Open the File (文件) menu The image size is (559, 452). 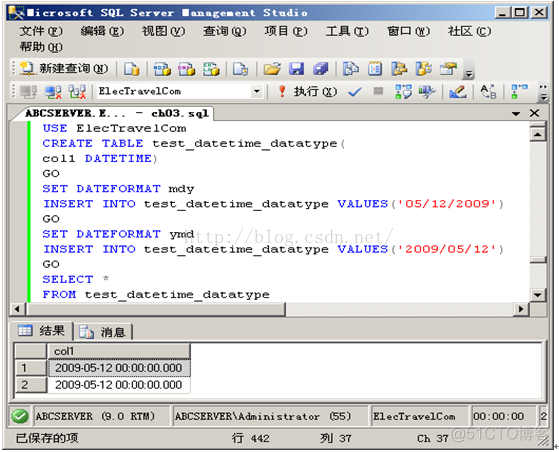tap(41, 31)
